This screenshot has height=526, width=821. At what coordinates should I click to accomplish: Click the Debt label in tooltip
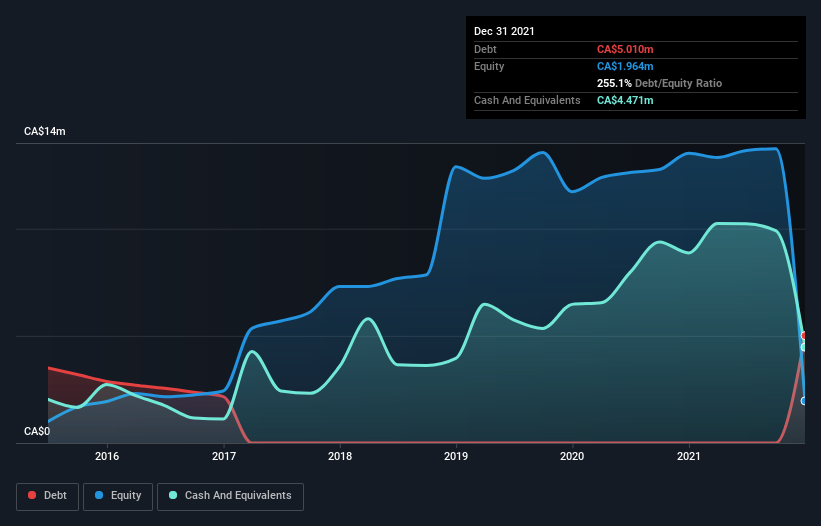click(485, 49)
